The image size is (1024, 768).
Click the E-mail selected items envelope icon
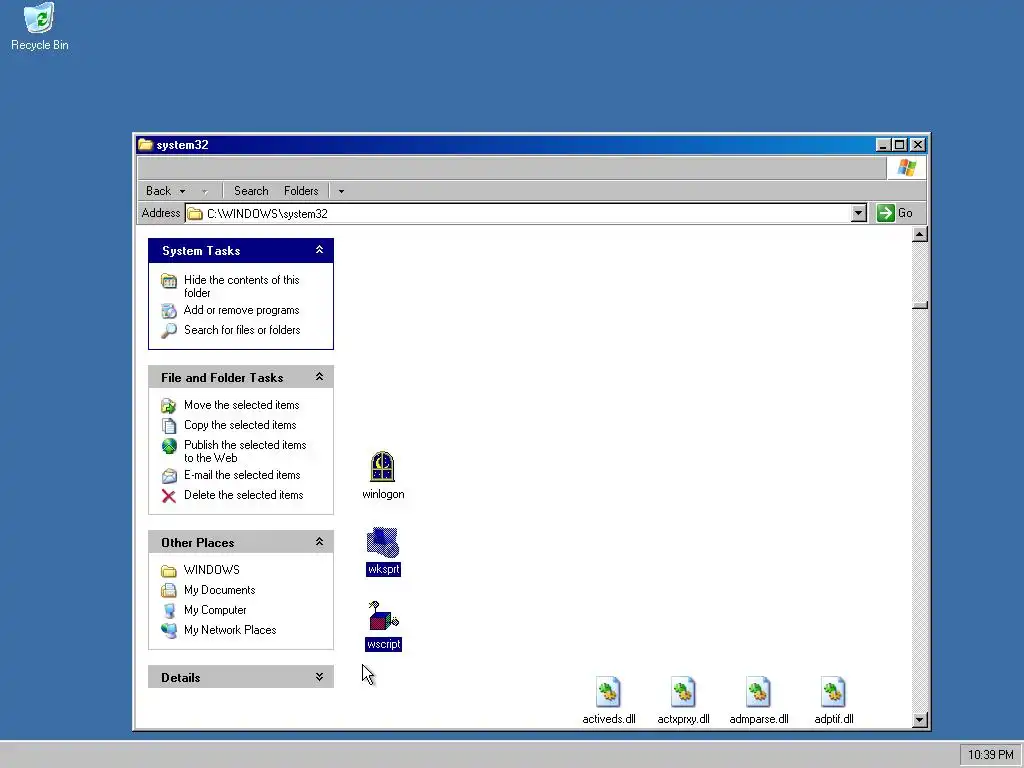[x=168, y=476]
